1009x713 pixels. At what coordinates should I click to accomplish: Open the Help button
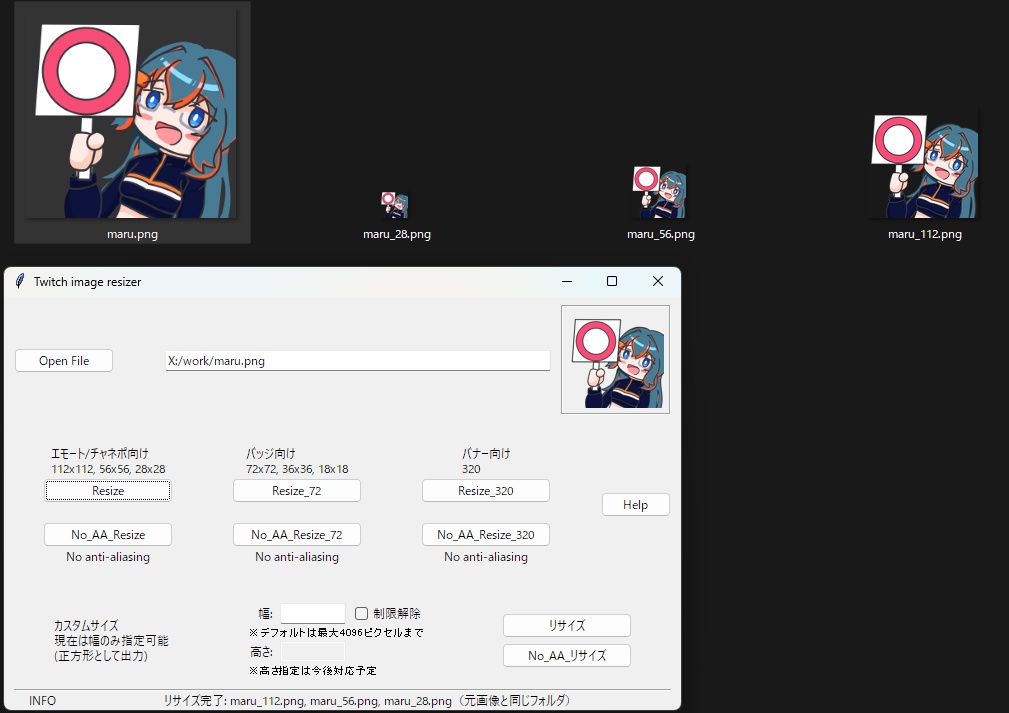[x=636, y=505]
